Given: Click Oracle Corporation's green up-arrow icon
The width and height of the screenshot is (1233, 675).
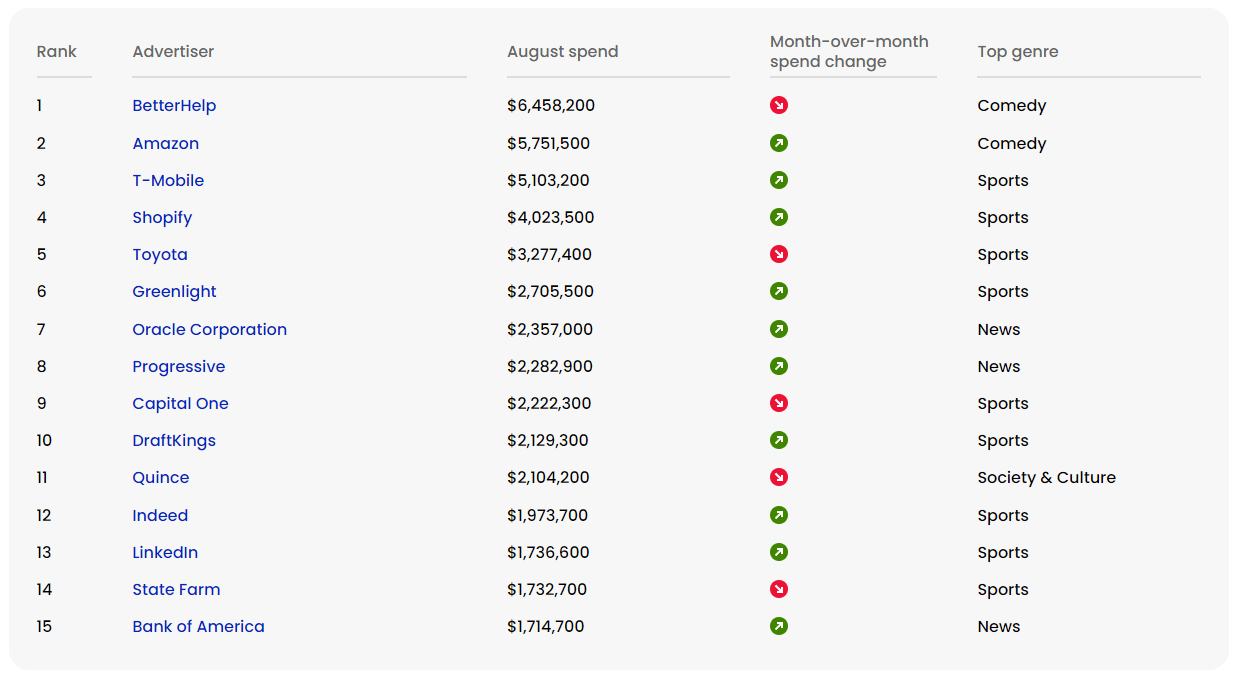Looking at the screenshot, I should (x=779, y=329).
